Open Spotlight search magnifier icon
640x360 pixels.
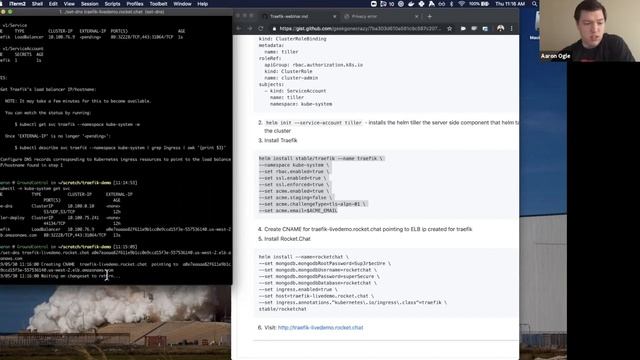pyautogui.click(x=534, y=4)
